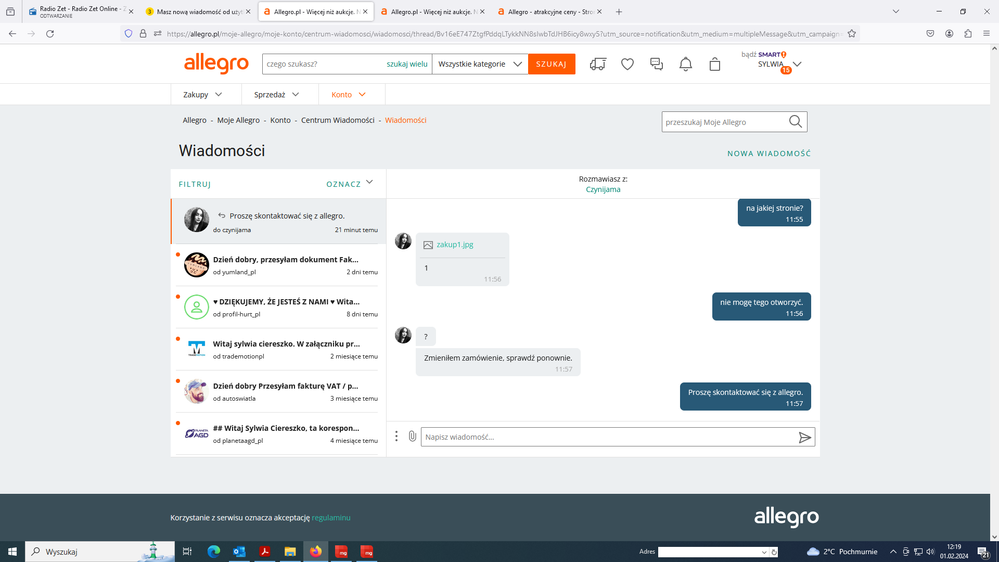Expand Wszystkie kategorie dropdown
Image resolution: width=999 pixels, height=562 pixels.
pos(480,64)
